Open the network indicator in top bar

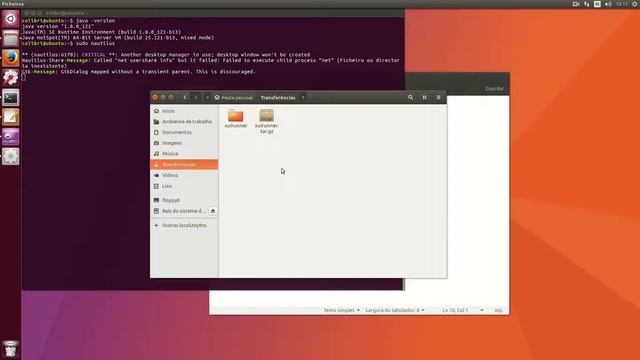click(x=587, y=4)
